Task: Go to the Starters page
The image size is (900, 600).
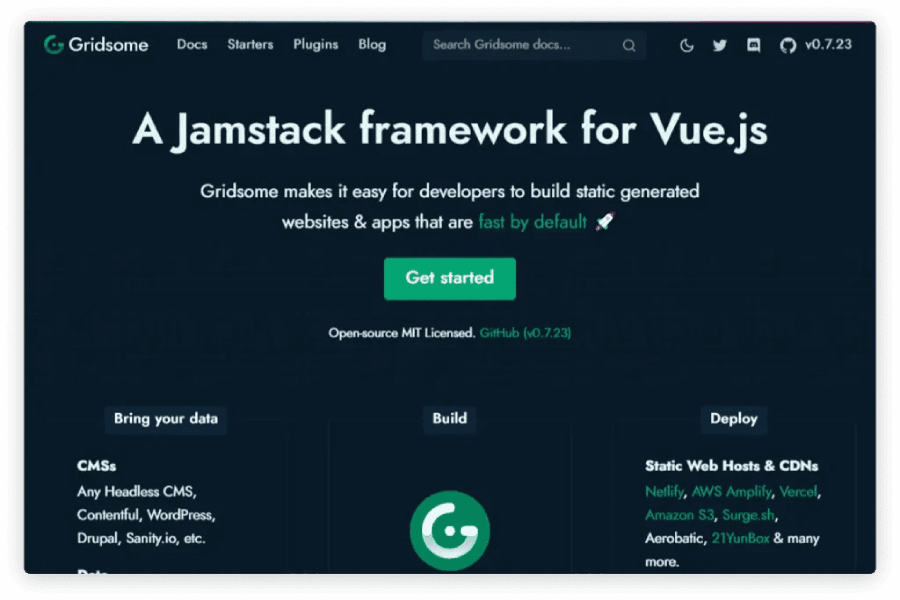Action: point(250,45)
